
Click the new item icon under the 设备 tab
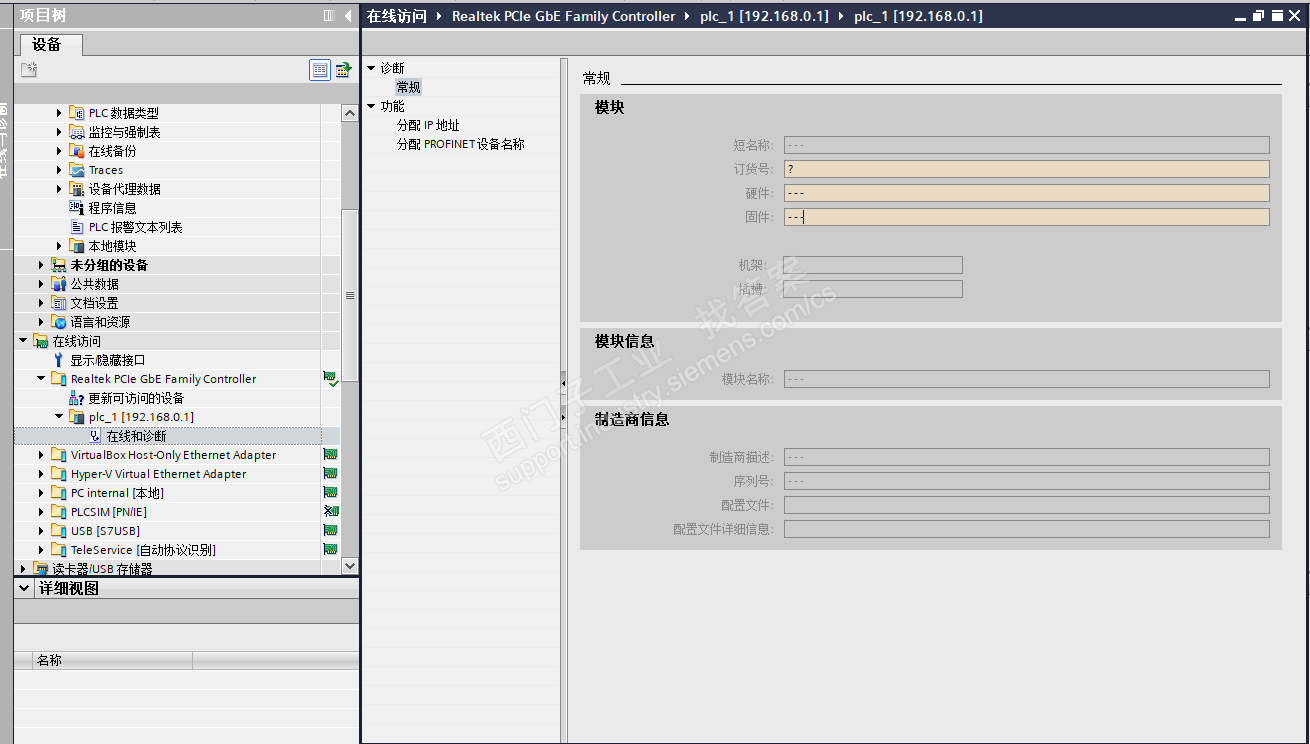pos(29,69)
